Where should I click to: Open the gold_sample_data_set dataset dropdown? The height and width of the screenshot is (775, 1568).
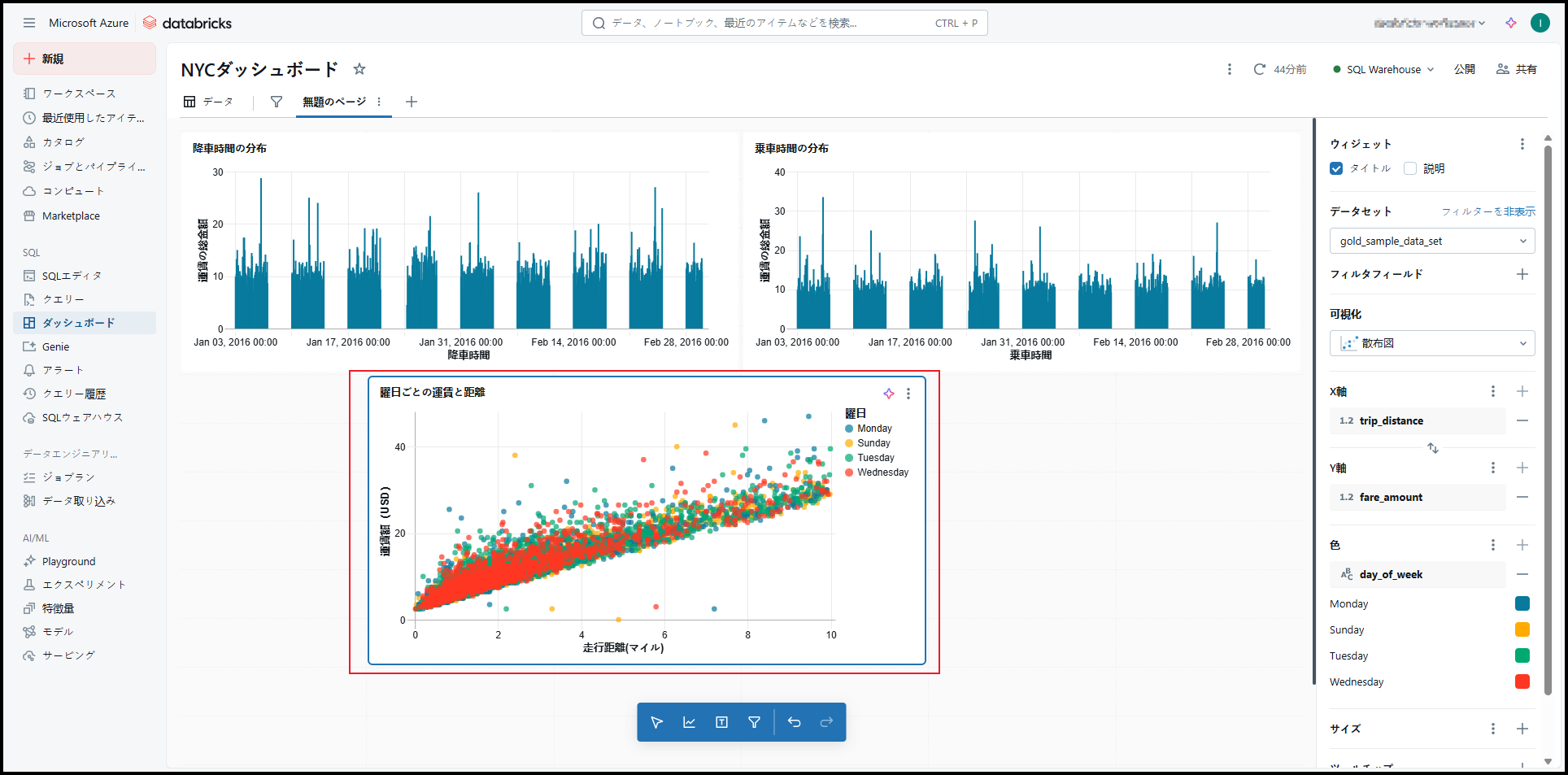(1431, 241)
